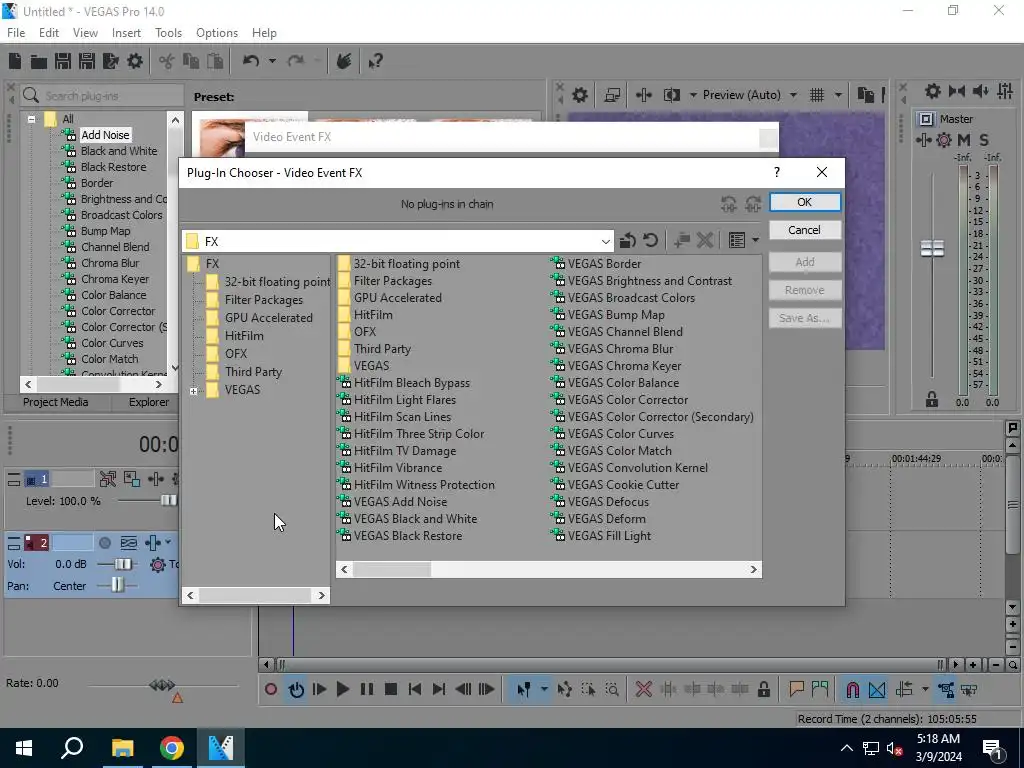The height and width of the screenshot is (768, 1024).
Task: Select HitFilm Witness Protection plug-in
Action: [416, 485]
